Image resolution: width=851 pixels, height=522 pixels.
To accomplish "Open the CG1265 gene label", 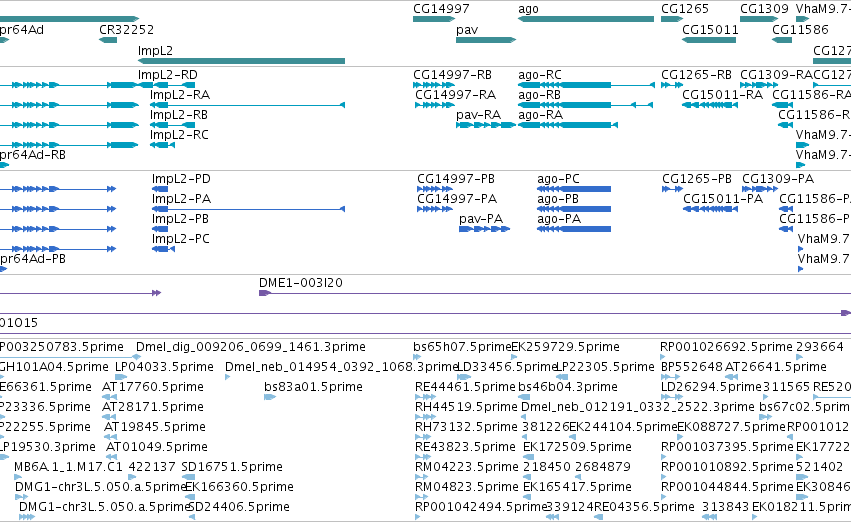I will (x=685, y=9).
